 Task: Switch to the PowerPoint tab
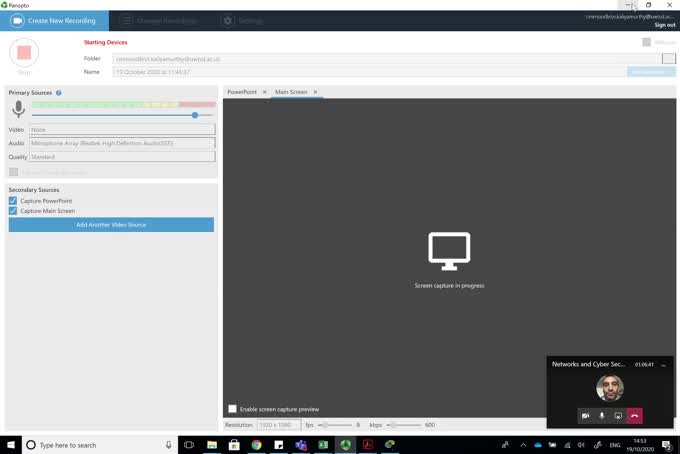coord(242,92)
